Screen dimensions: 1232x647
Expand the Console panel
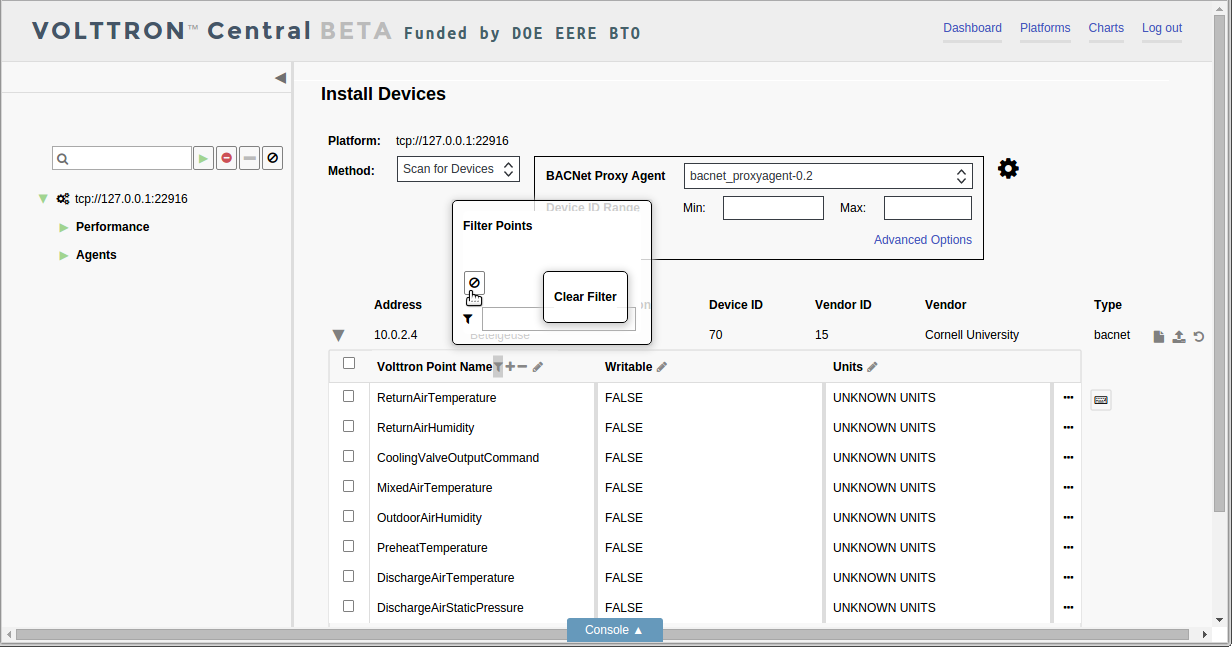pyautogui.click(x=614, y=630)
